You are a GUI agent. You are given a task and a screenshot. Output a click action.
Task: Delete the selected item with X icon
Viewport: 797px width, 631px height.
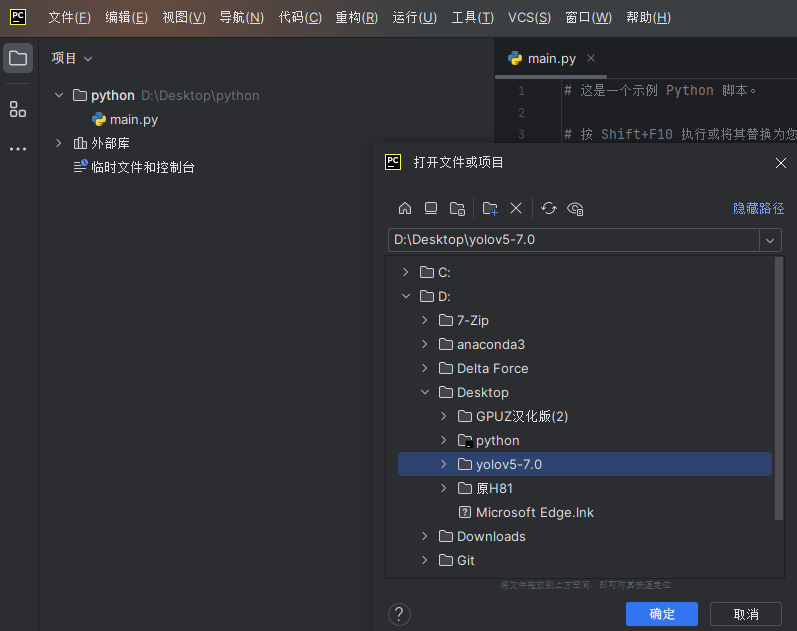coord(516,208)
